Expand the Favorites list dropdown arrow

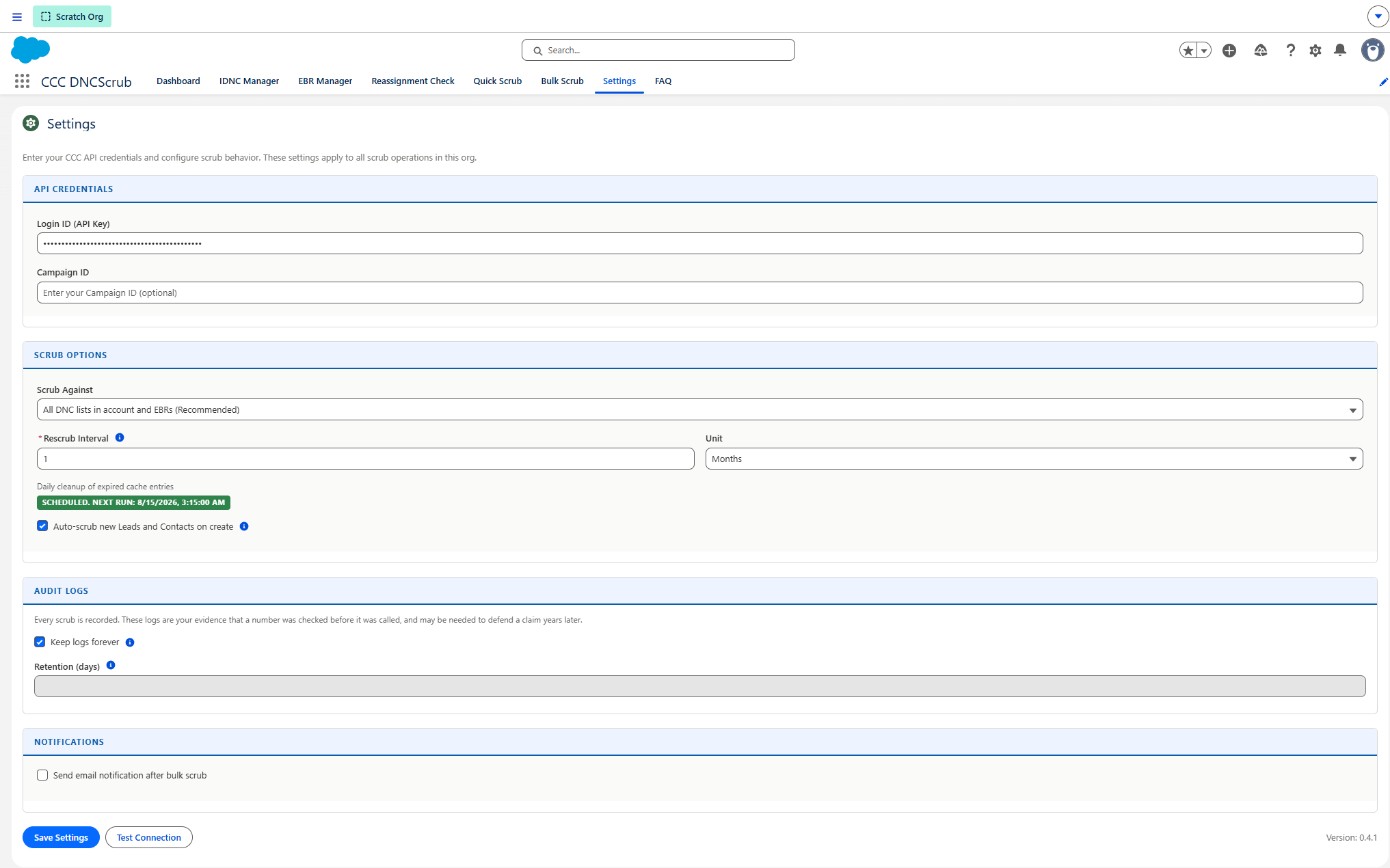tap(1204, 51)
